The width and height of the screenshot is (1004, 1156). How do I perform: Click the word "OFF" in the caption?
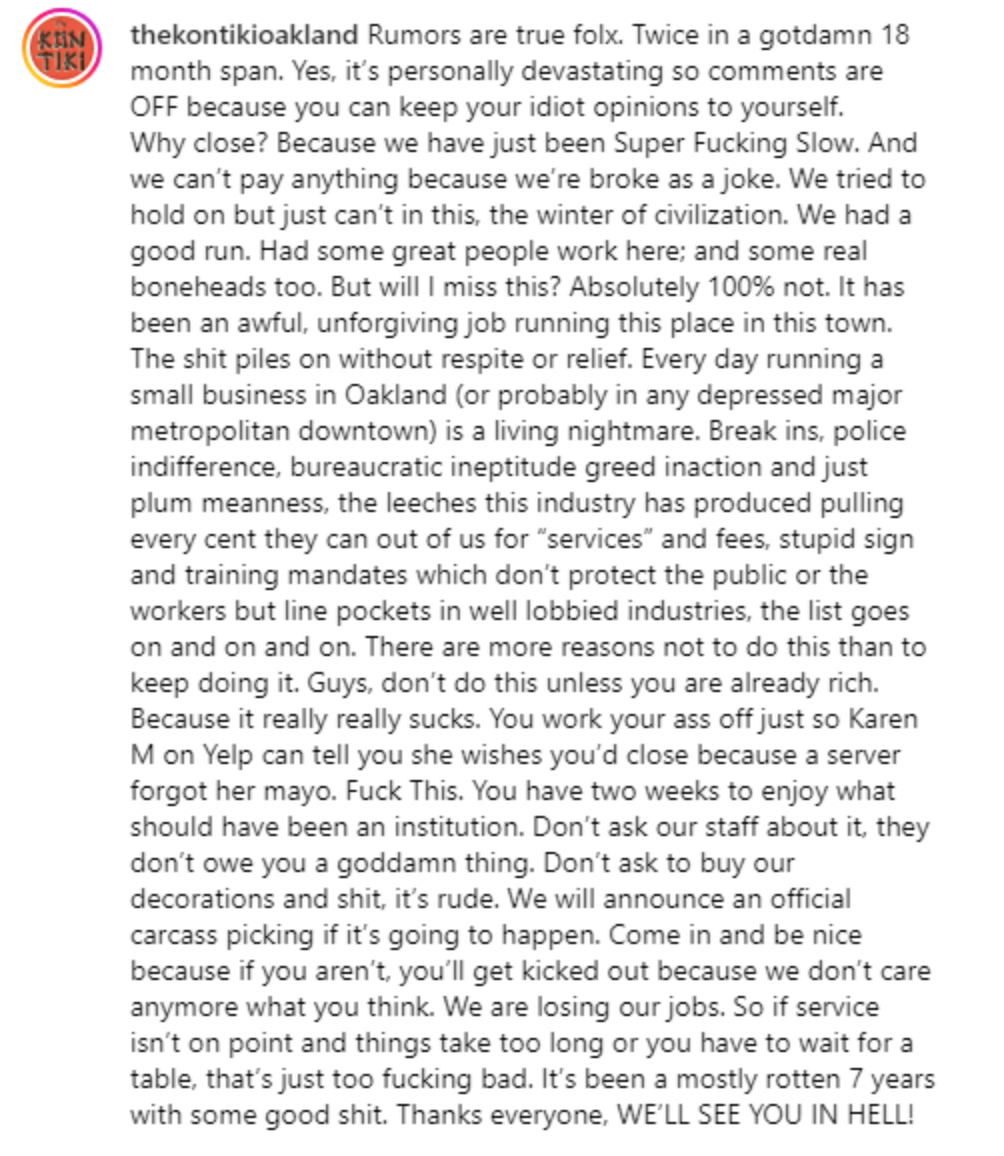[x=154, y=107]
